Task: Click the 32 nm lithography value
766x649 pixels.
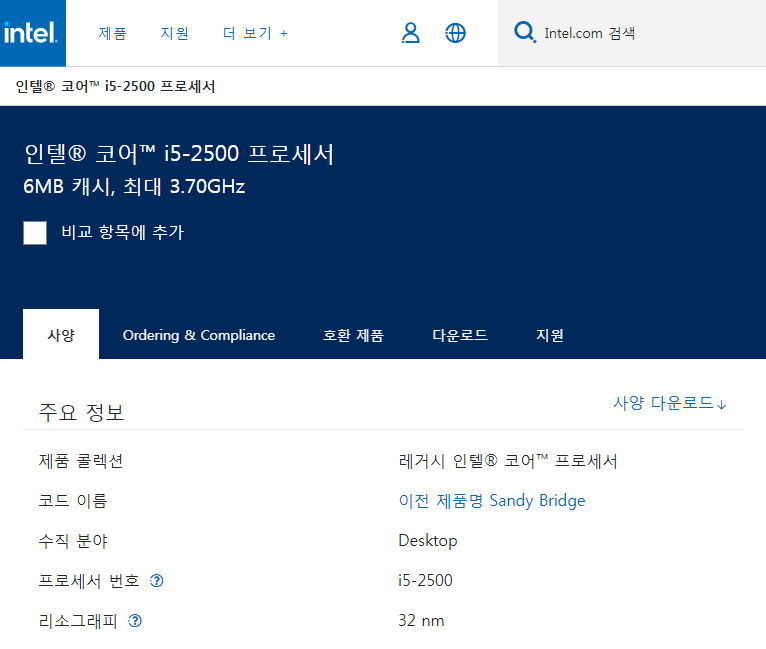Action: (x=421, y=621)
